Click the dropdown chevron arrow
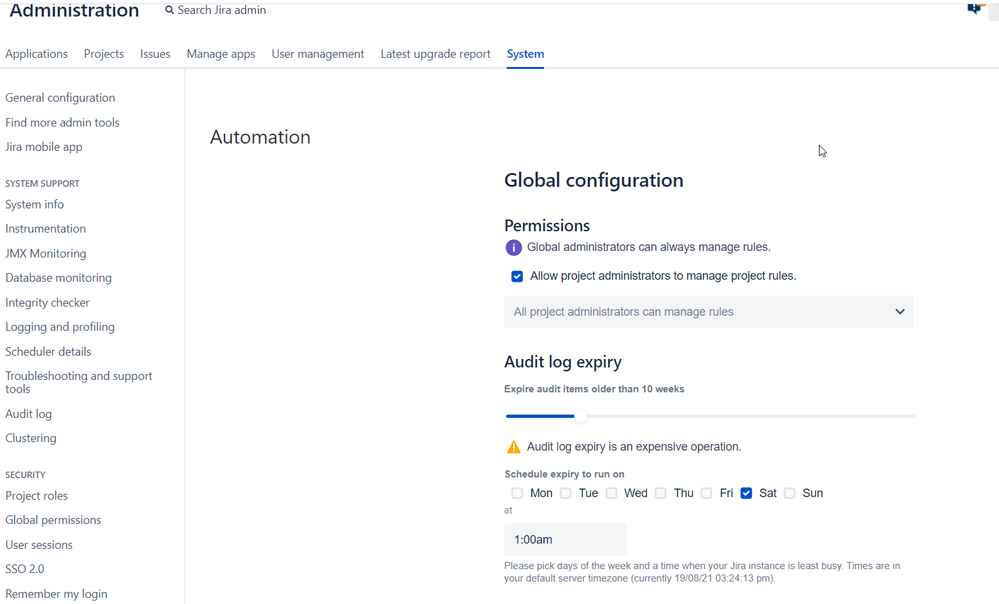999x604 pixels. 900,312
